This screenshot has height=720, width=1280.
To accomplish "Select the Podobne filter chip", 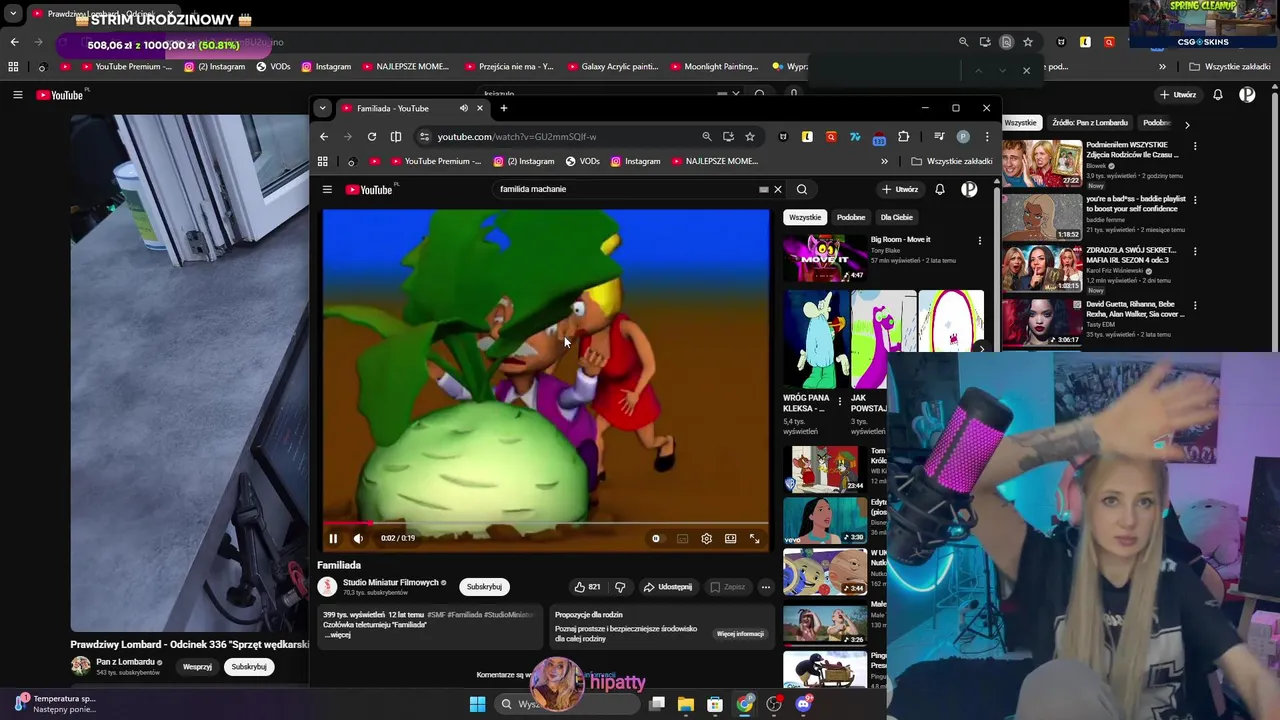I will (851, 217).
